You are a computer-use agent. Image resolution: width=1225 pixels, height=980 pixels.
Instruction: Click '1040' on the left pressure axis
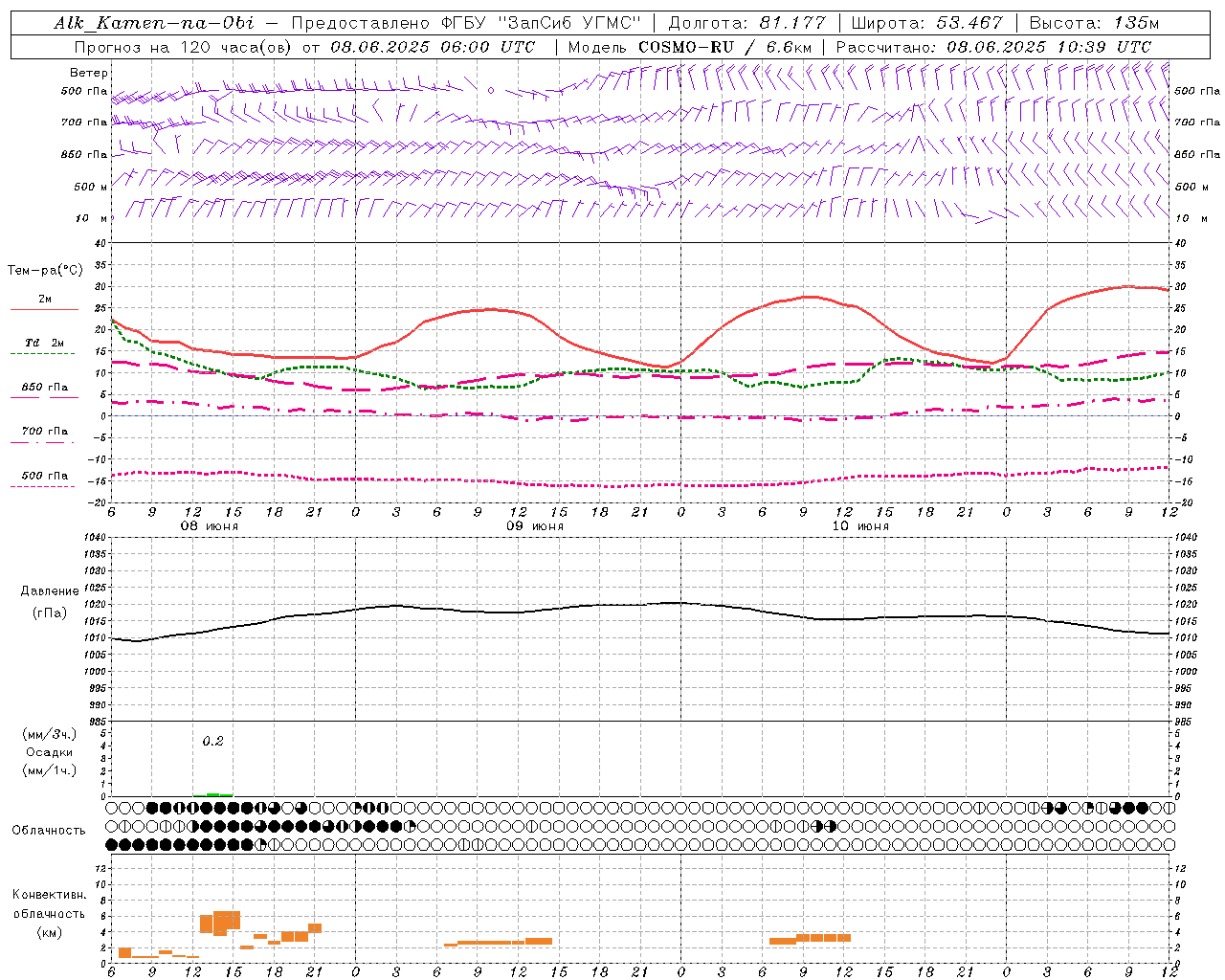(x=95, y=538)
